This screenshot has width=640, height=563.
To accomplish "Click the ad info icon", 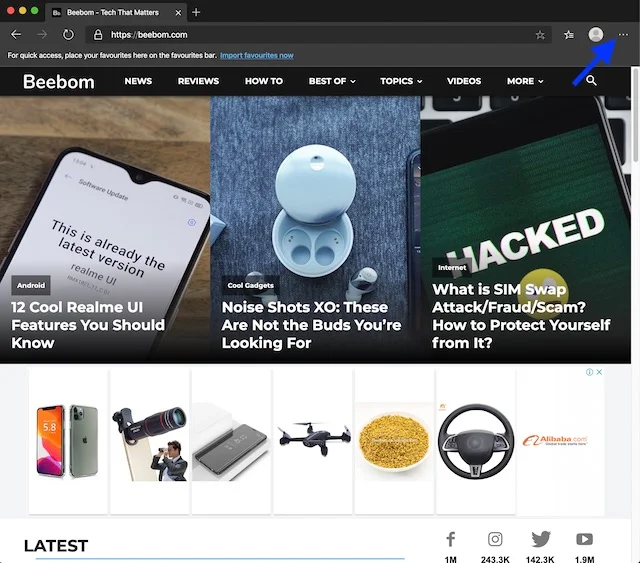I will pyautogui.click(x=589, y=372).
